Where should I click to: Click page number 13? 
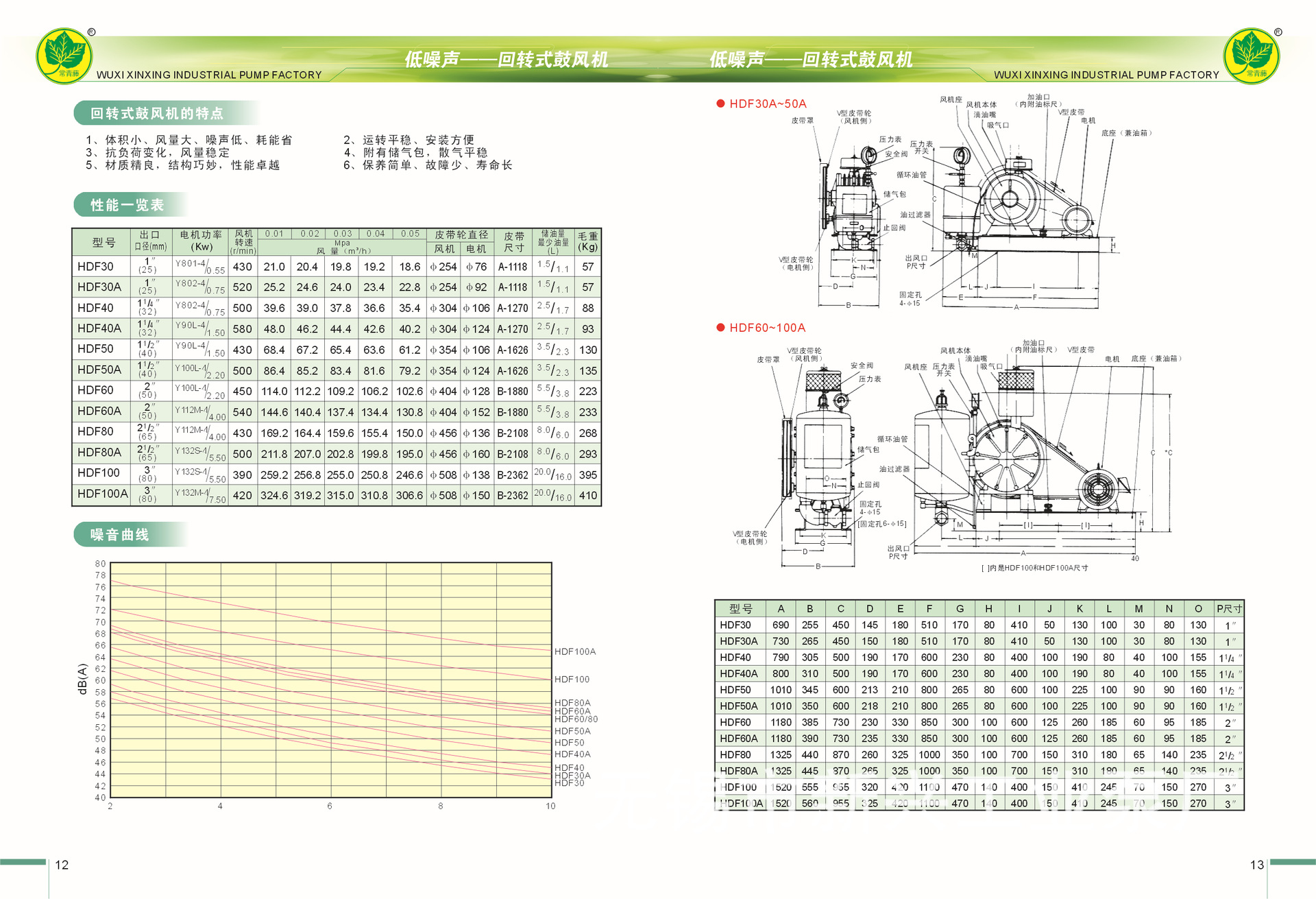1256,865
